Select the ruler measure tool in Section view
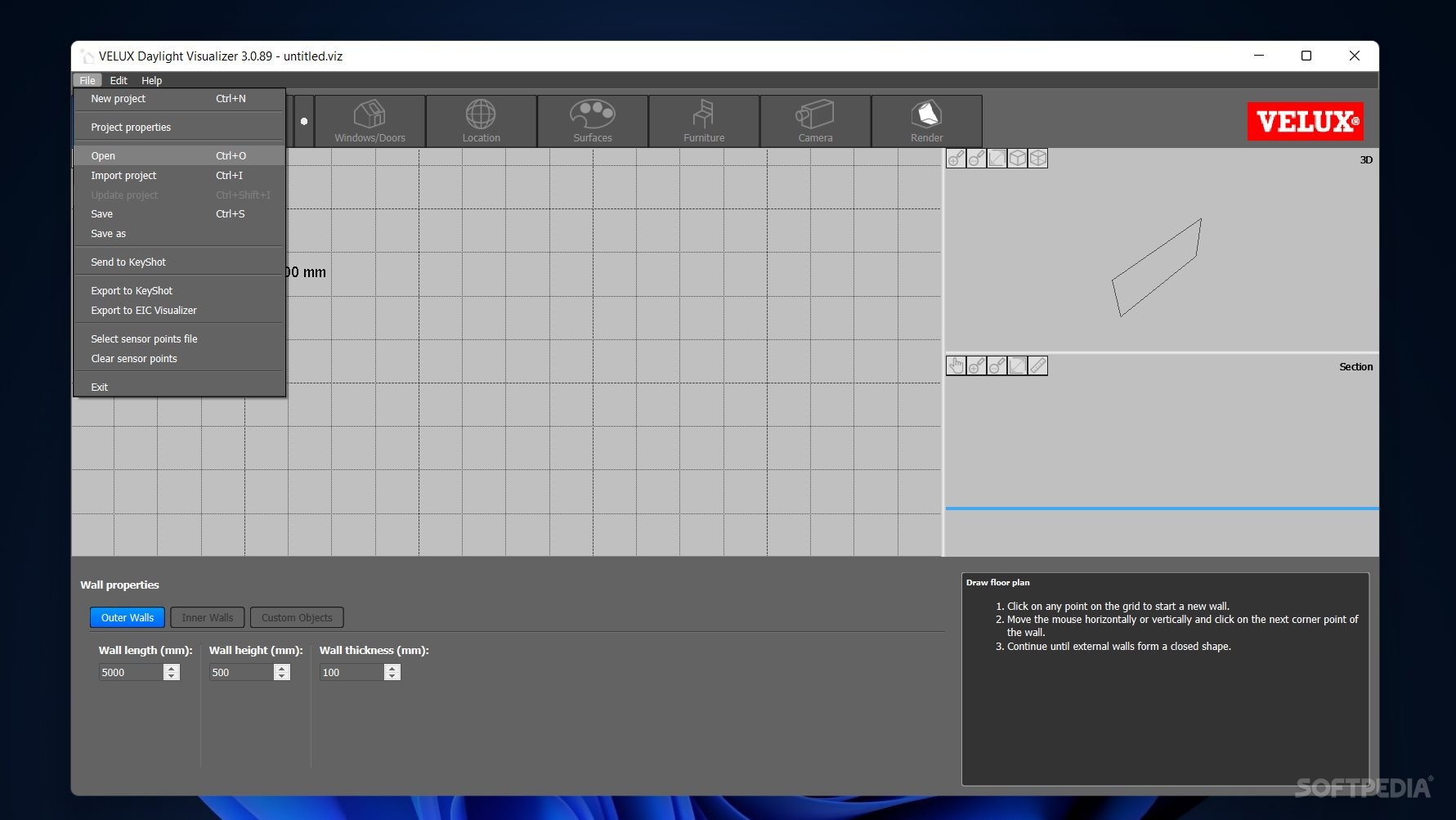Screen dimensions: 1456x820 (x=1037, y=365)
